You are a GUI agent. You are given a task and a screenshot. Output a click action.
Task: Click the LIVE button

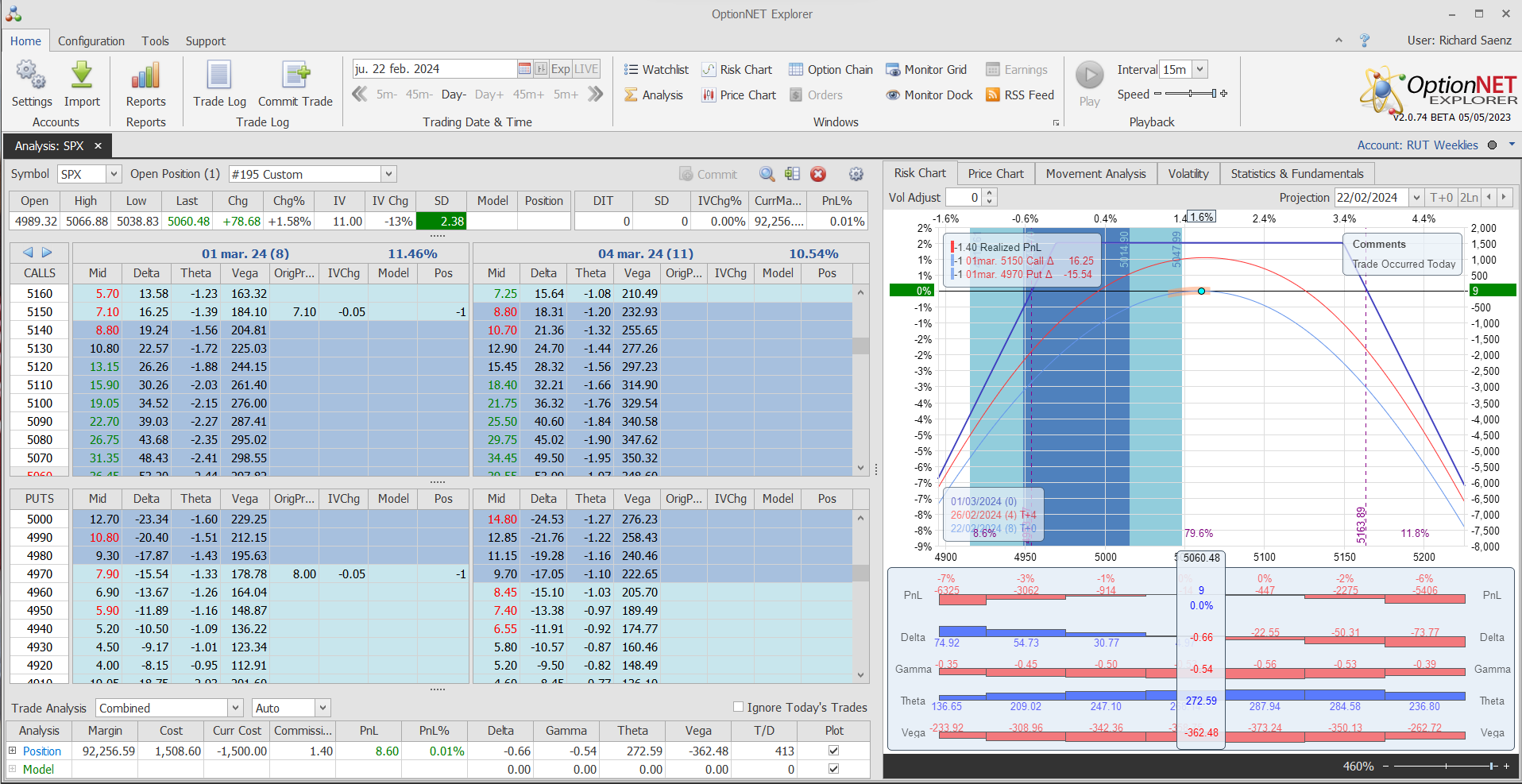coord(586,69)
